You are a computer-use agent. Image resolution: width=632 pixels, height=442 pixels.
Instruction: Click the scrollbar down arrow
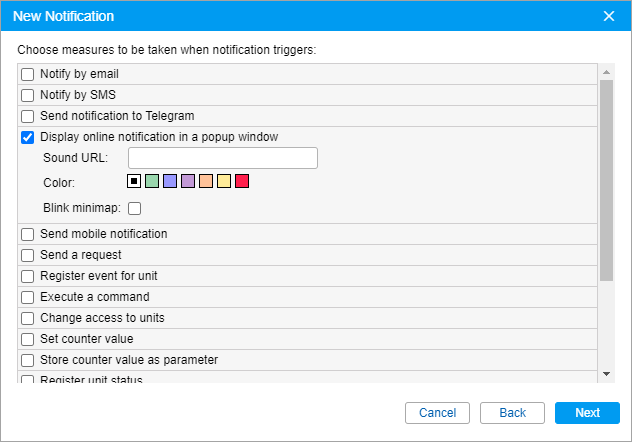pyautogui.click(x=606, y=373)
